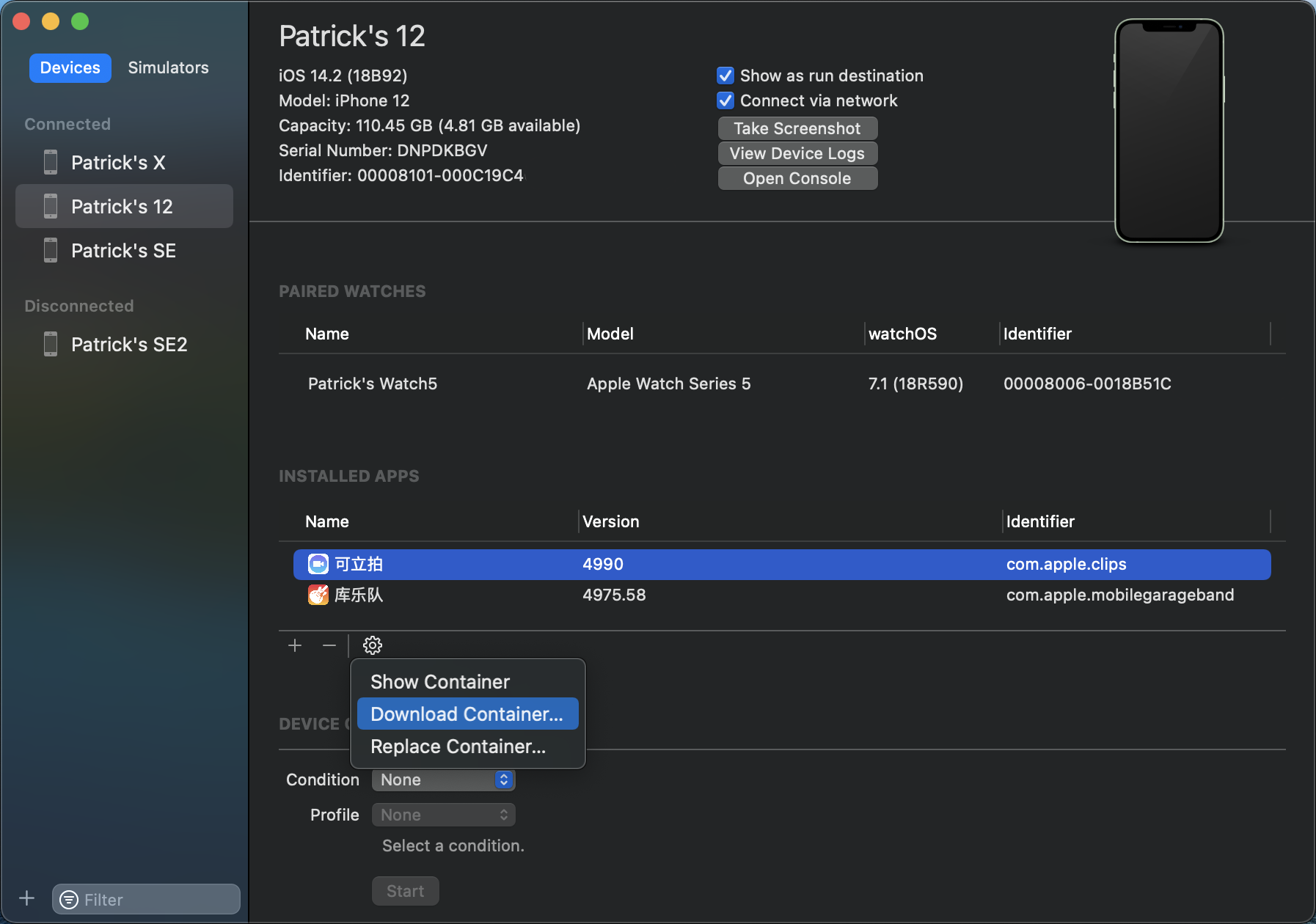Switch to the Simulators tab
The height and width of the screenshot is (924, 1316).
pyautogui.click(x=168, y=67)
